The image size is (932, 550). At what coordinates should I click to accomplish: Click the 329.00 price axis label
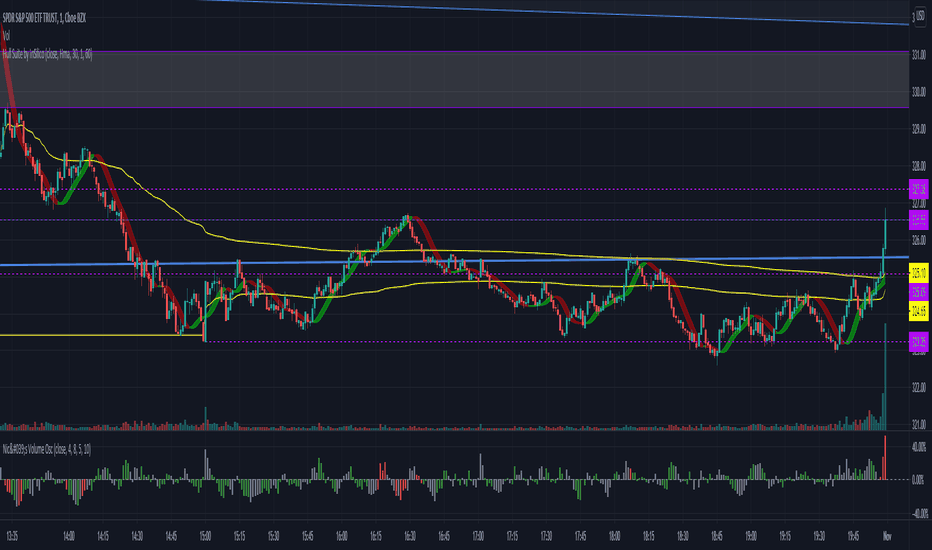pyautogui.click(x=919, y=129)
